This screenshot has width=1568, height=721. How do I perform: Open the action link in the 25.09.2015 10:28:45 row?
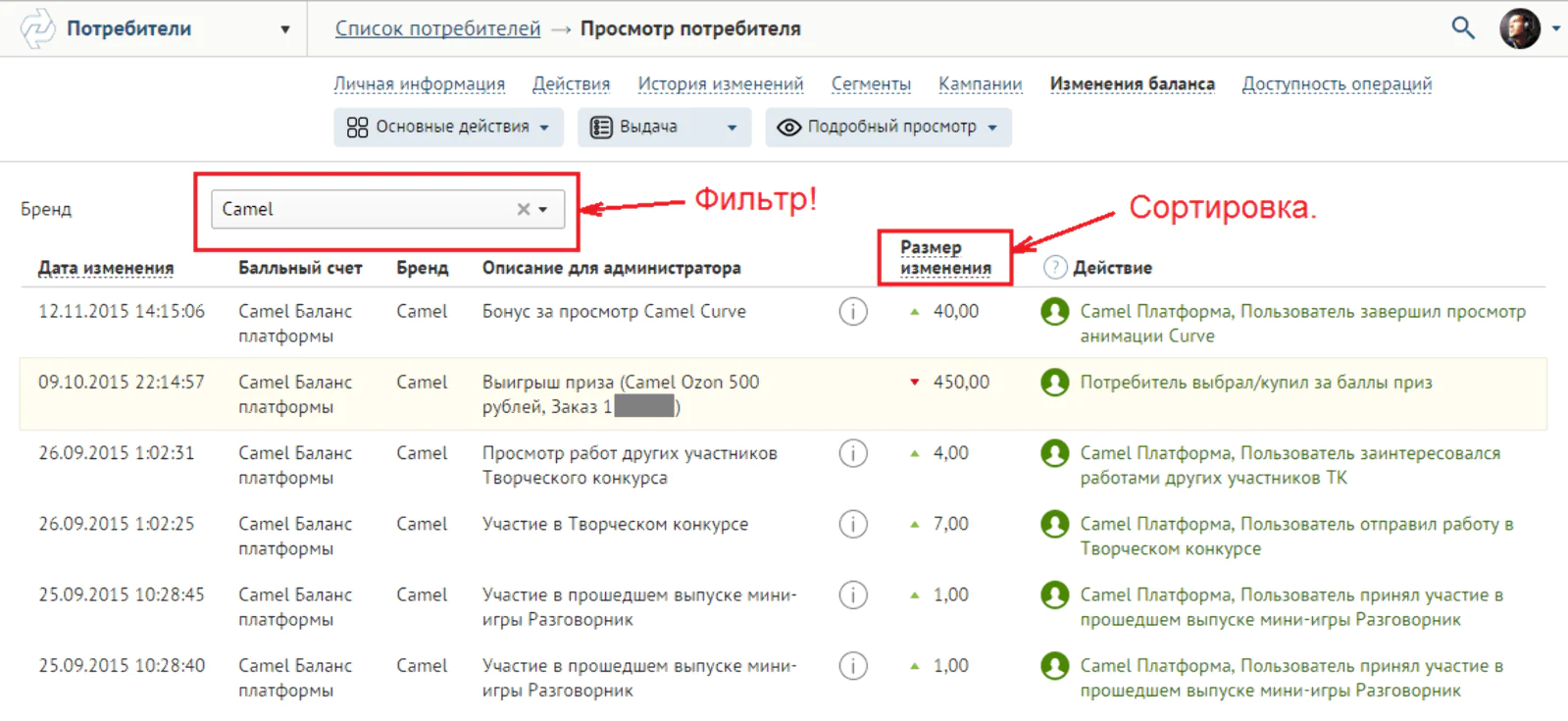coord(1291,607)
